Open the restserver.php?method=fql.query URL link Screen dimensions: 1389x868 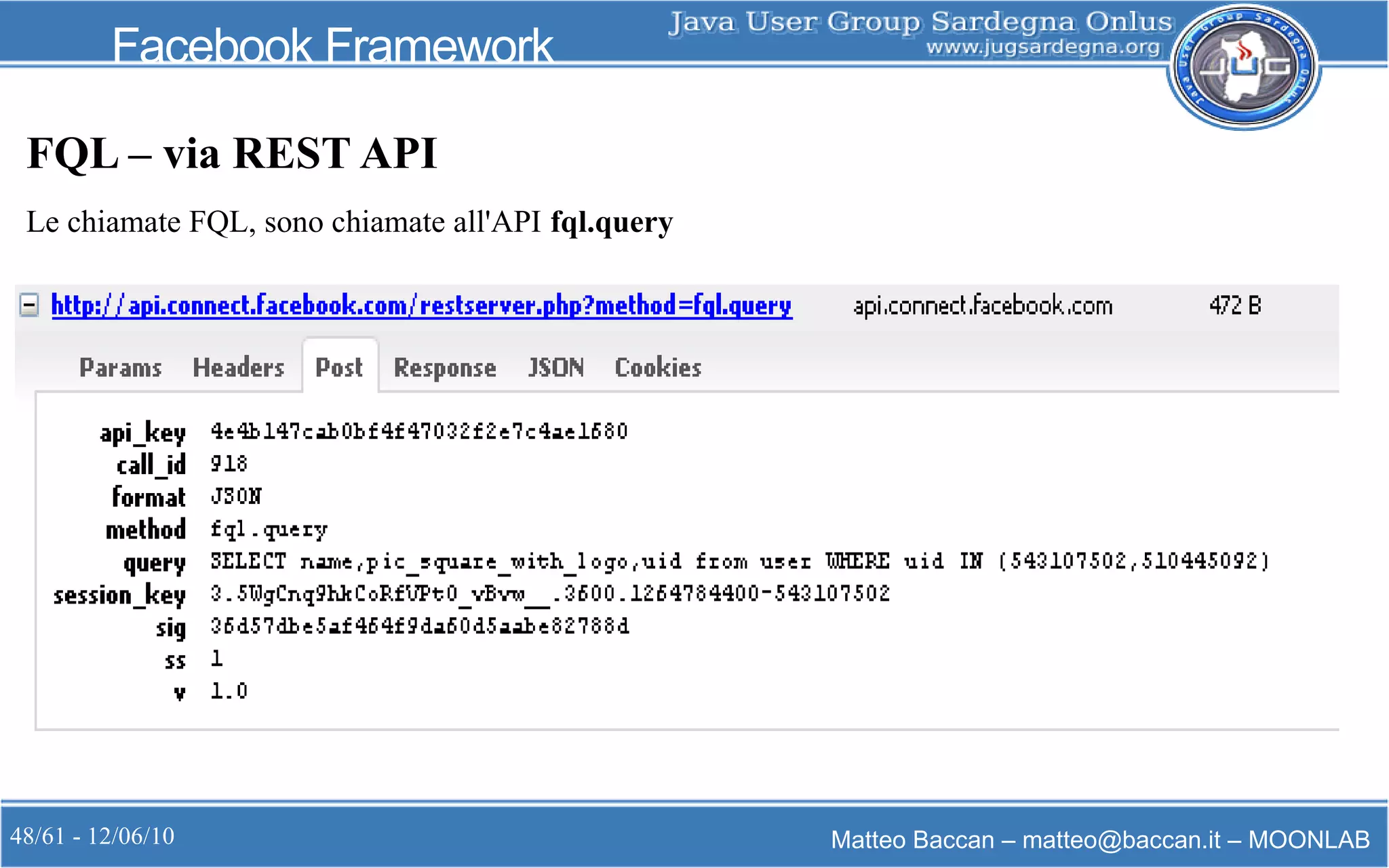click(422, 306)
